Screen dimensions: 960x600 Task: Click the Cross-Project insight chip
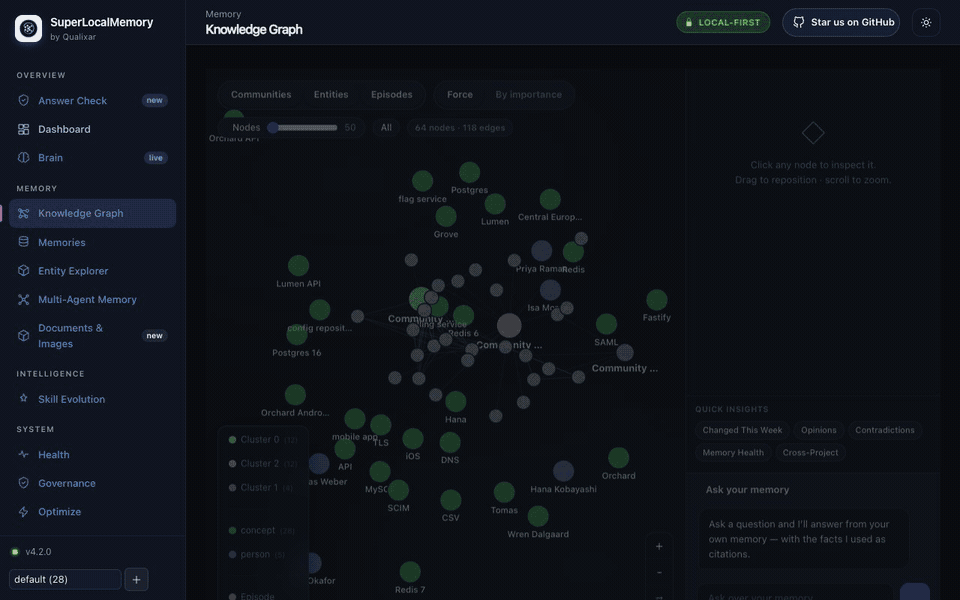tap(810, 452)
